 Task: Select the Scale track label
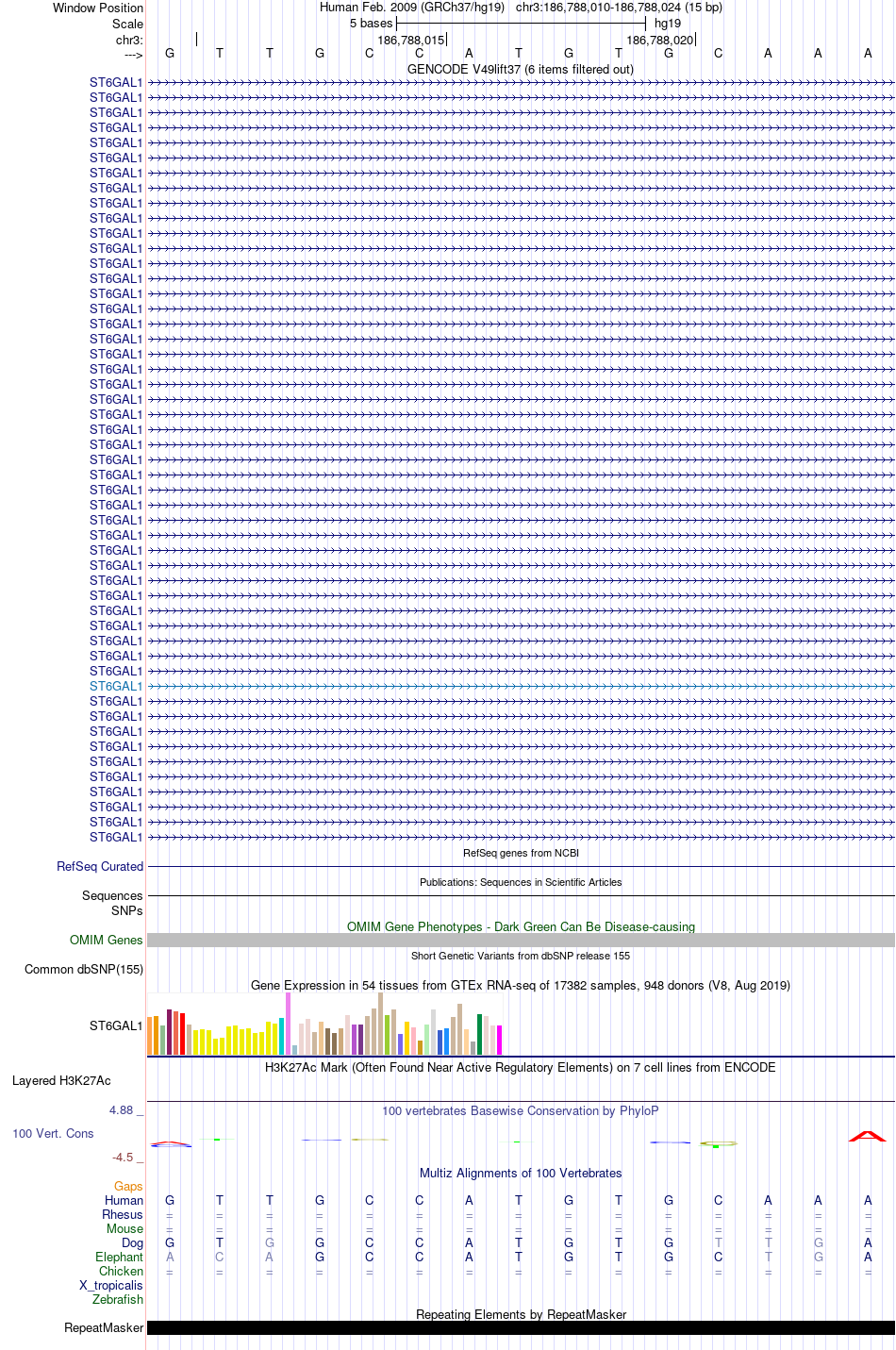click(127, 24)
